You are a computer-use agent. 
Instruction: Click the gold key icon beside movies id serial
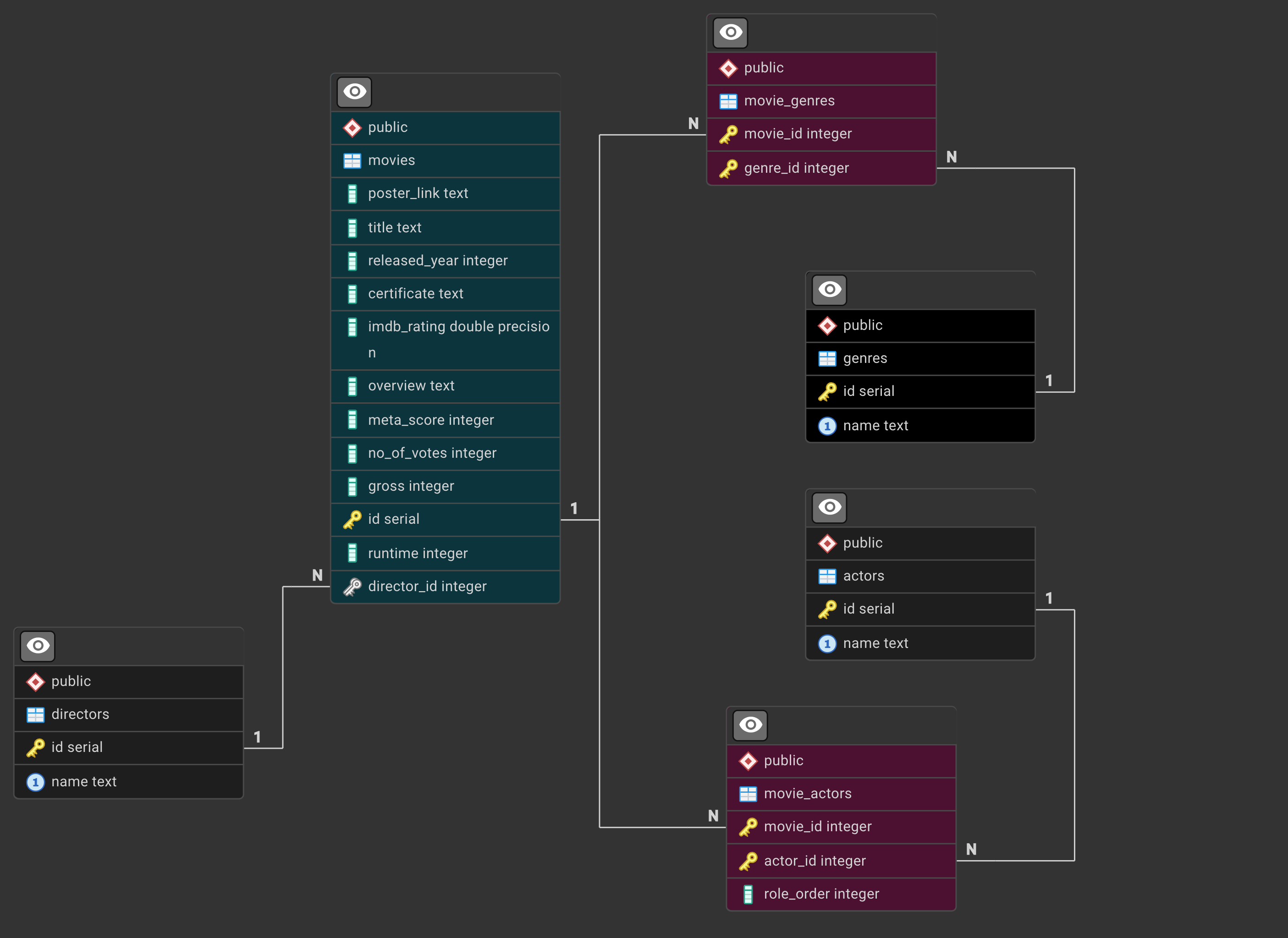(352, 520)
